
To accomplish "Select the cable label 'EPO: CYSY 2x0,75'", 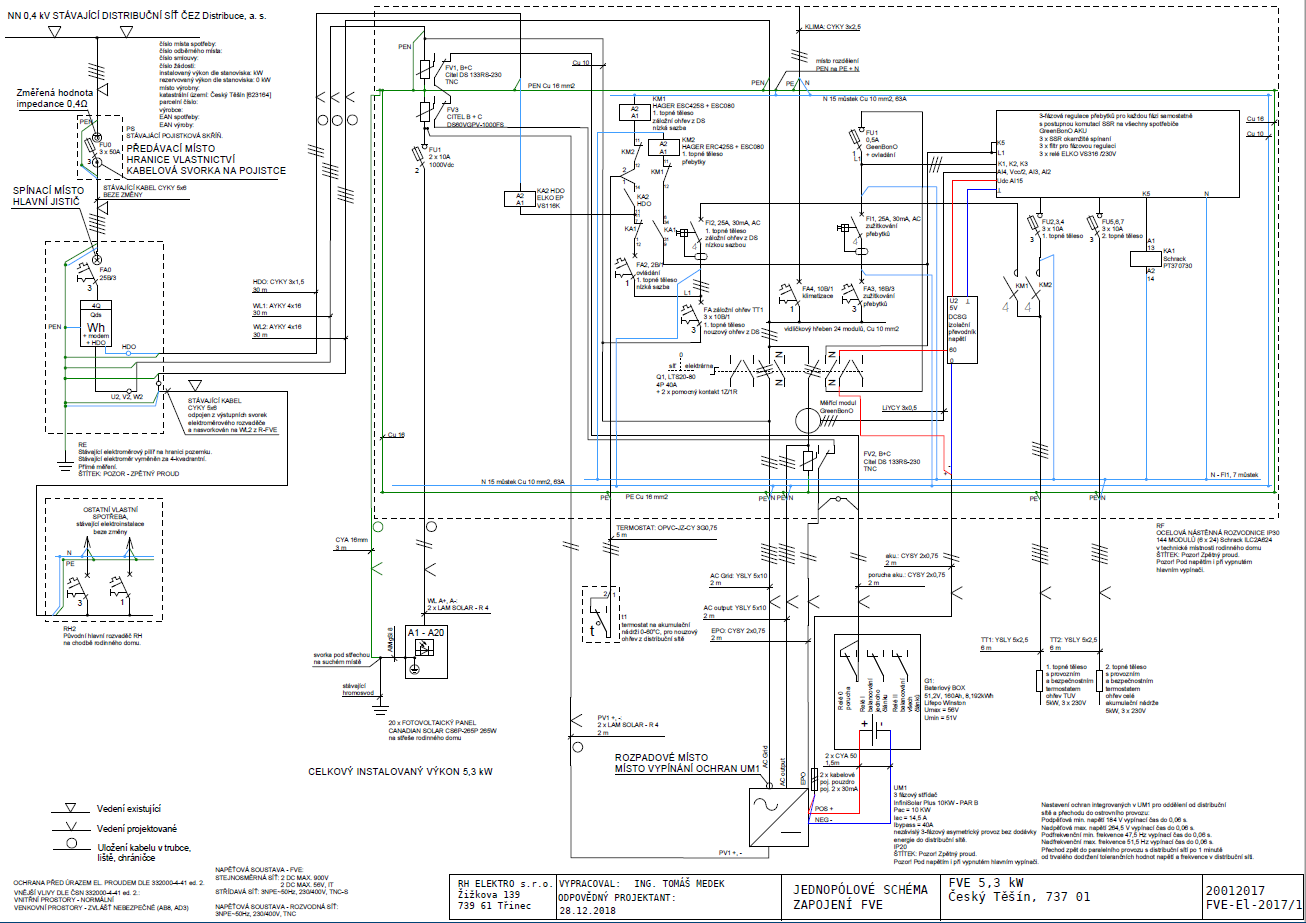I will (x=737, y=631).
